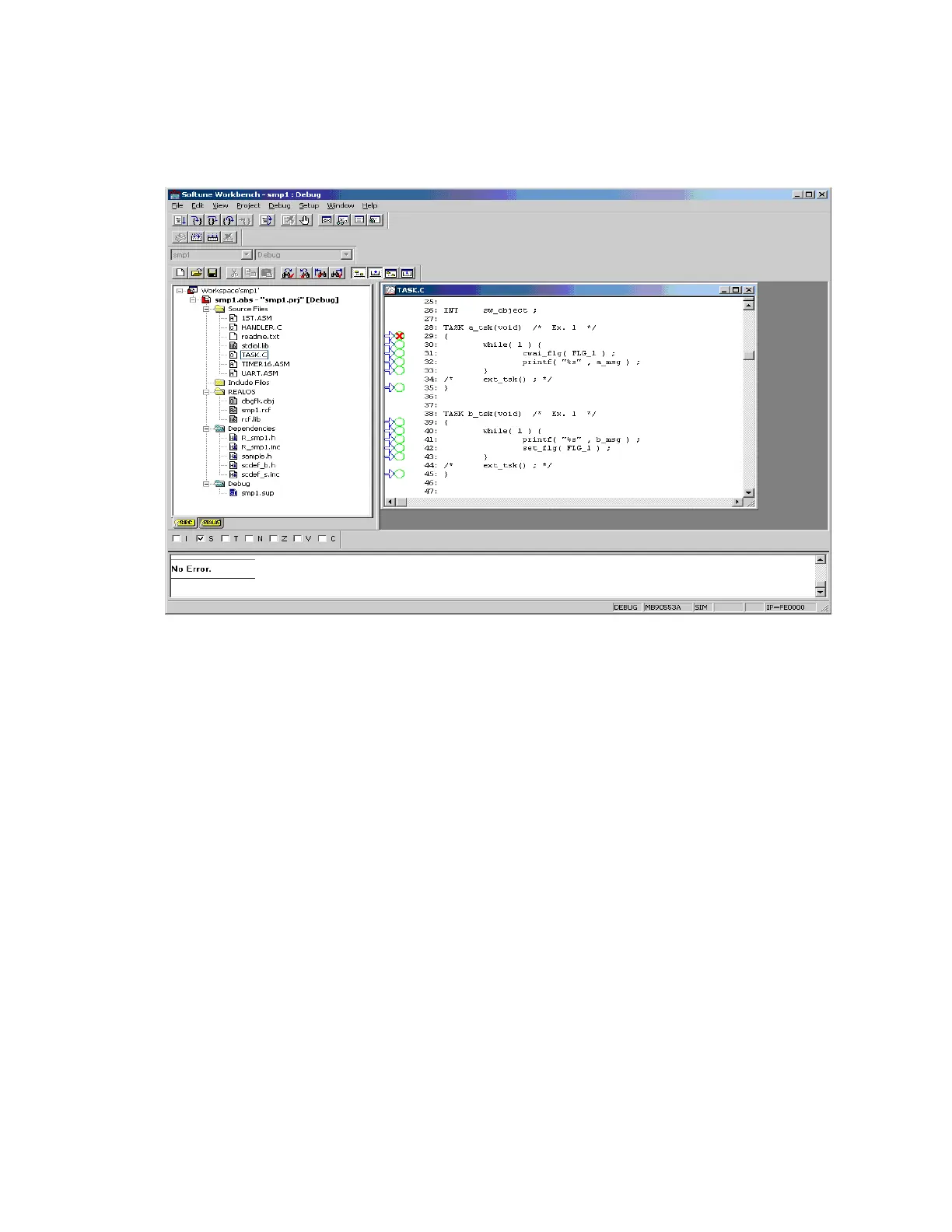Screen dimensions: 952x1232
Task: Click output pane scrollbar up arrow
Action: click(820, 560)
